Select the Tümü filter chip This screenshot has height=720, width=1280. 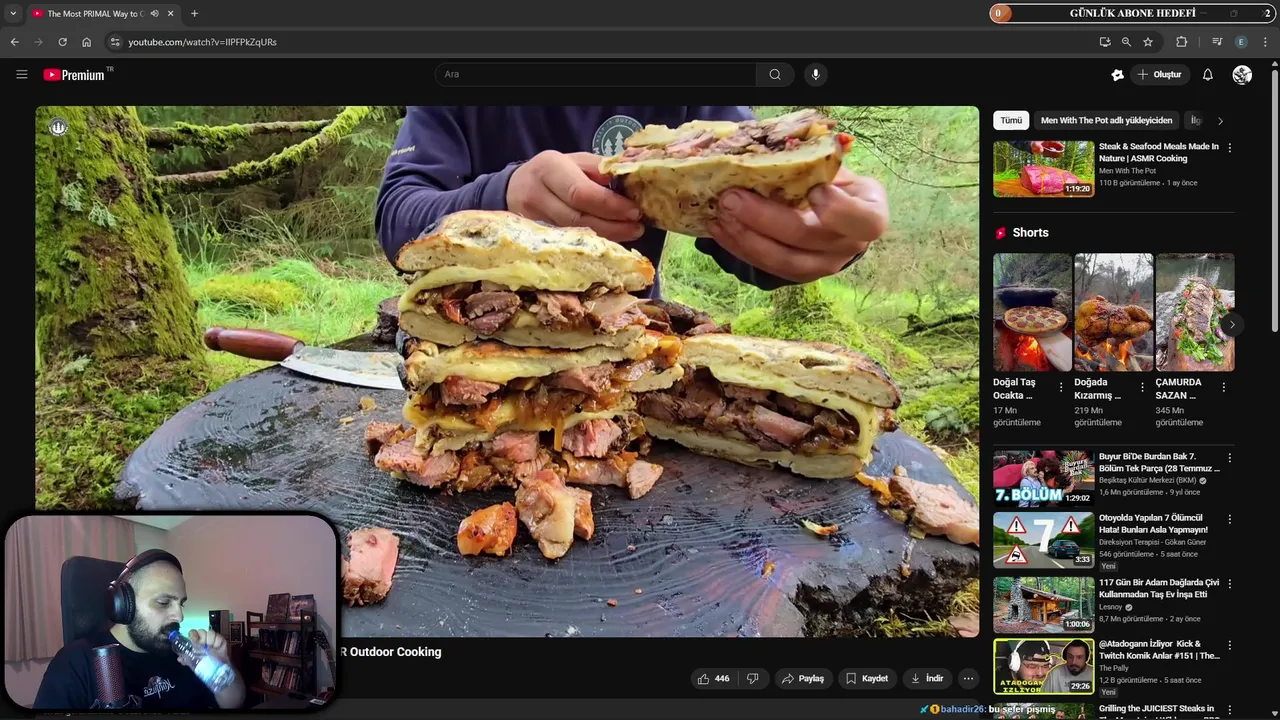click(1011, 120)
